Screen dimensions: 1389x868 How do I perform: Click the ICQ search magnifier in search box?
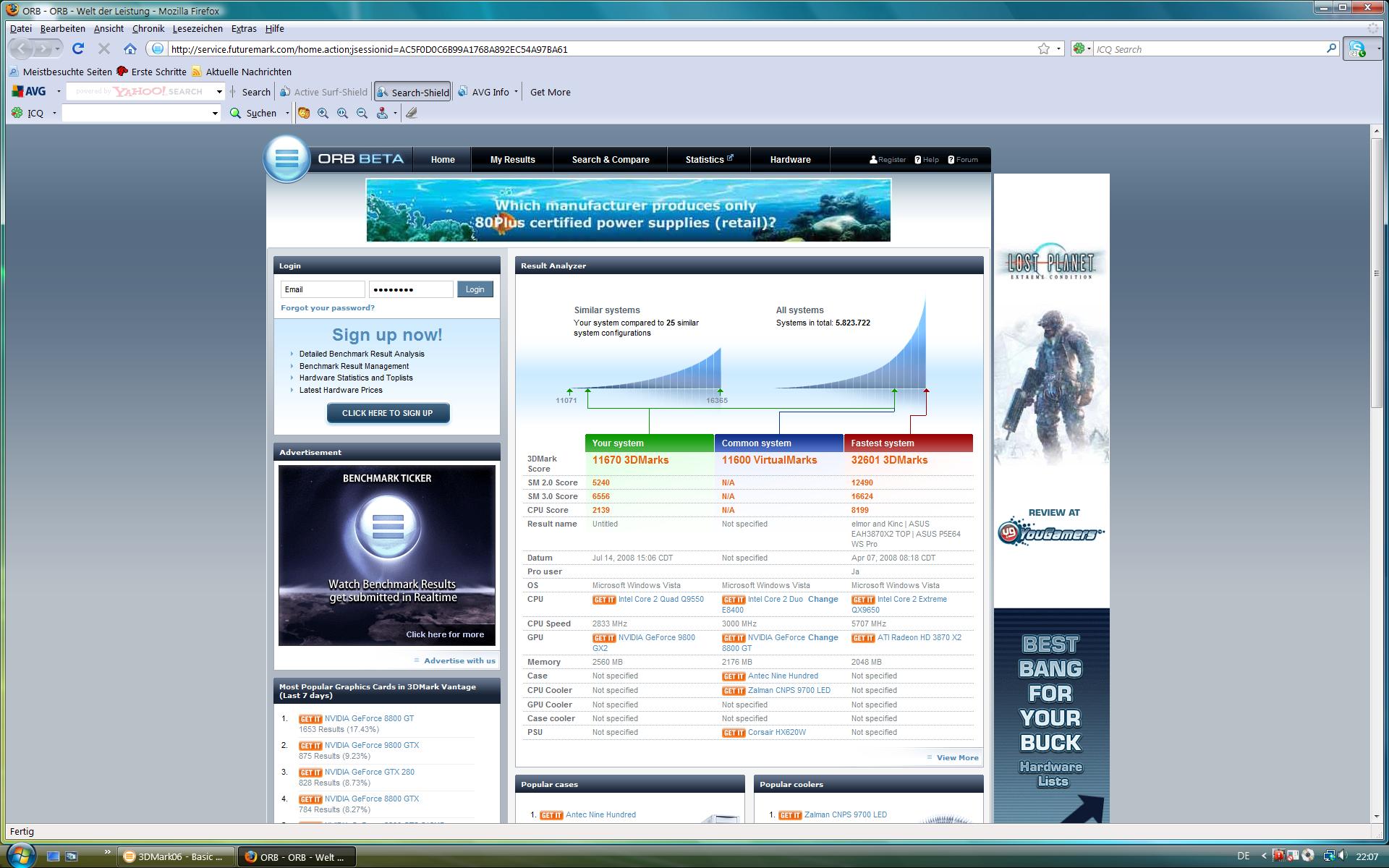(x=1331, y=48)
